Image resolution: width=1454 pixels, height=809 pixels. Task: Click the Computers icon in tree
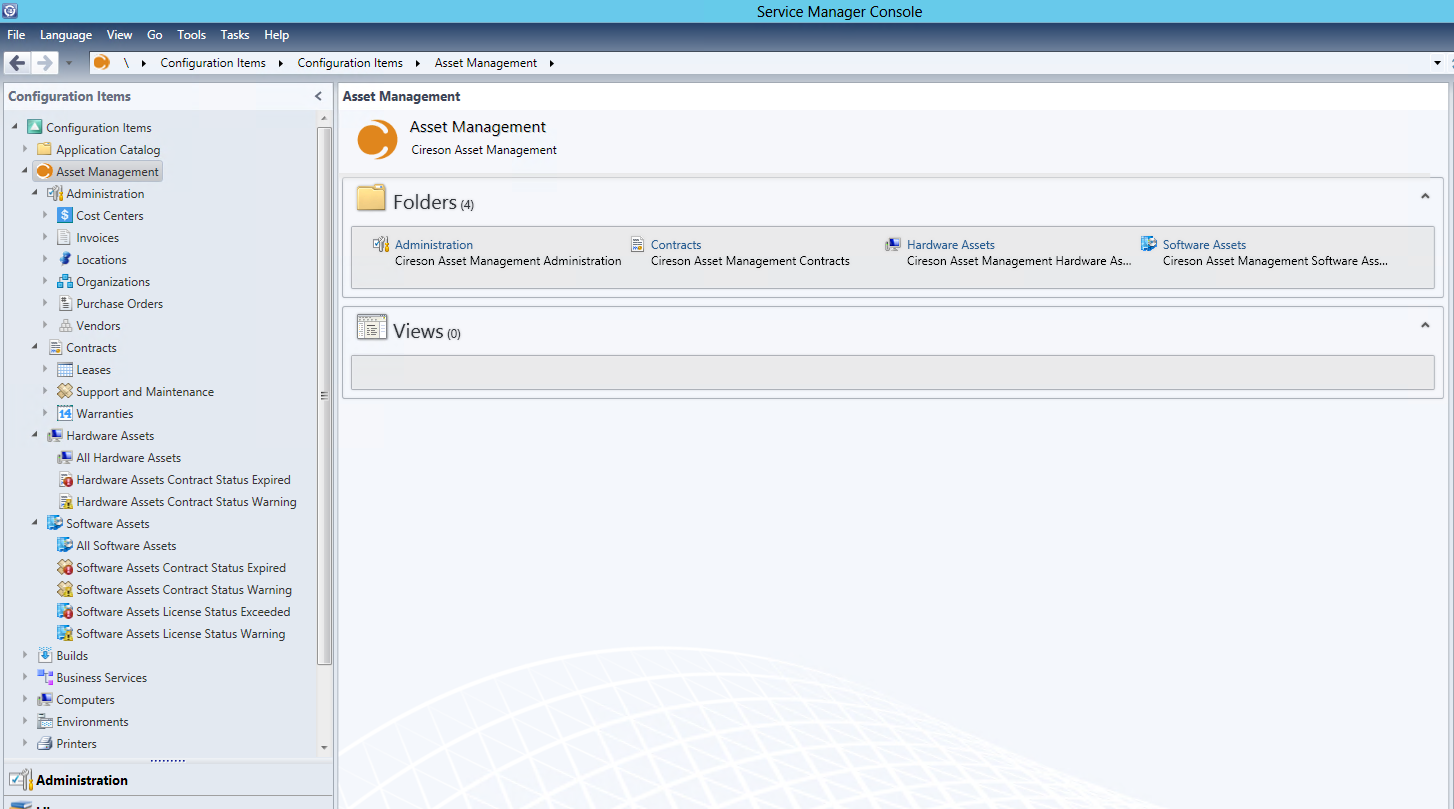coord(45,699)
